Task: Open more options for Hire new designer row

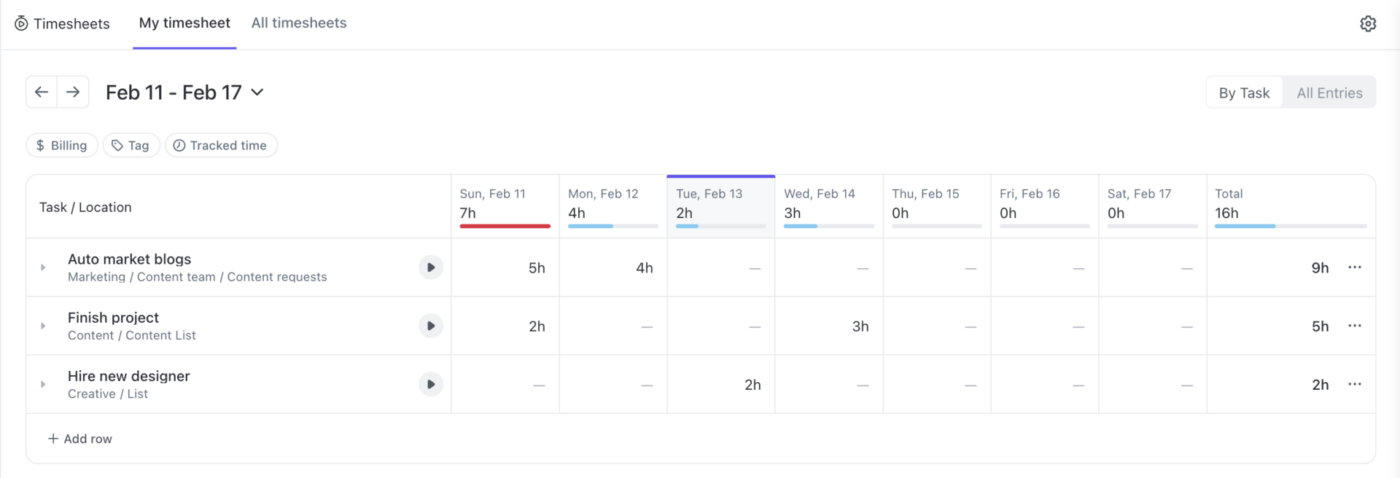Action: (1355, 384)
